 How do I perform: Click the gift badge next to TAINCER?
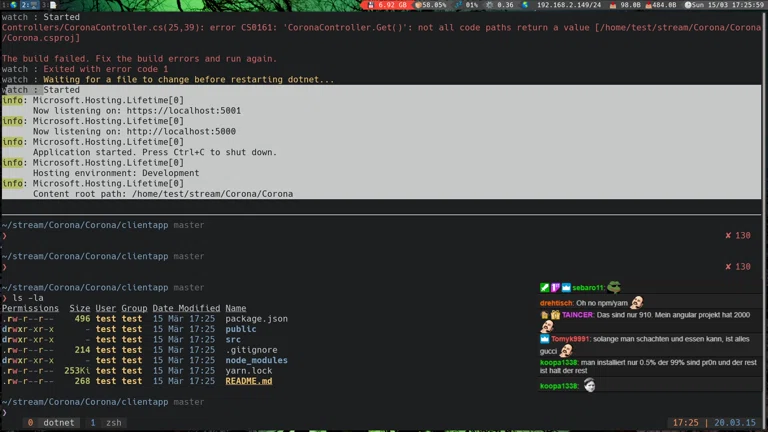point(555,314)
